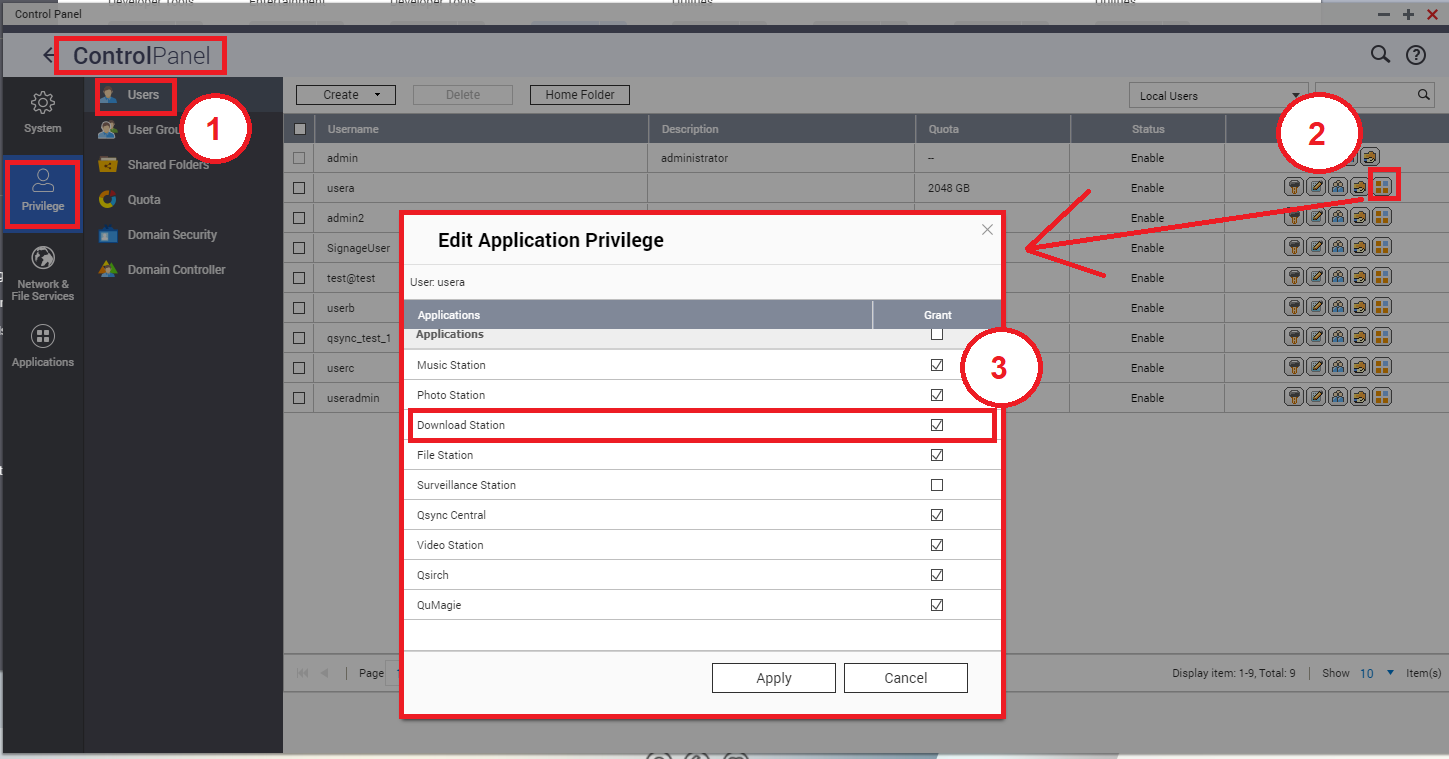Click the help question mark icon

1415,55
